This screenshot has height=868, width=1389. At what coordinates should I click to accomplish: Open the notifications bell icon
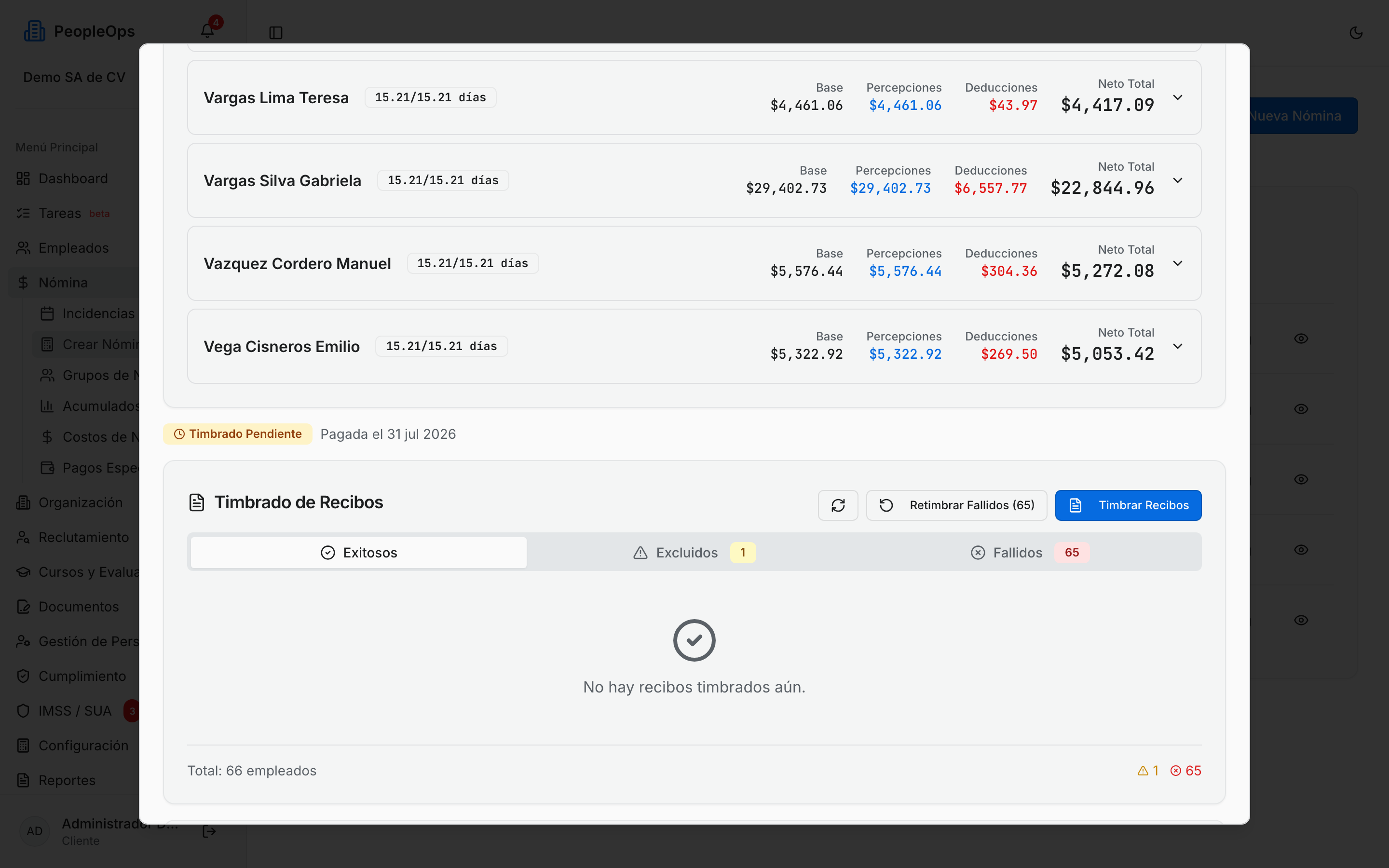pos(207,31)
